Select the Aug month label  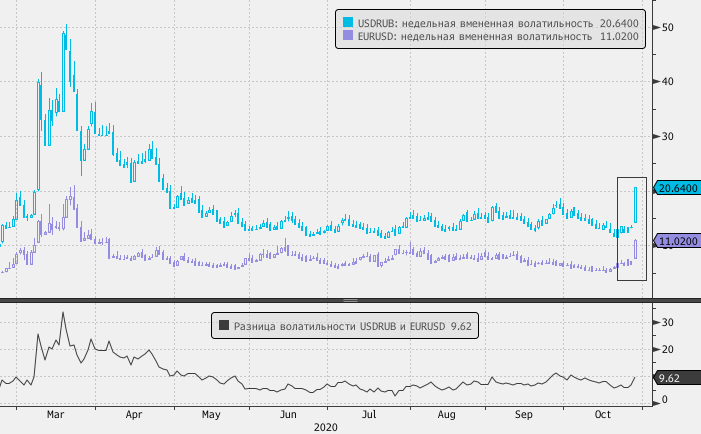(447, 413)
